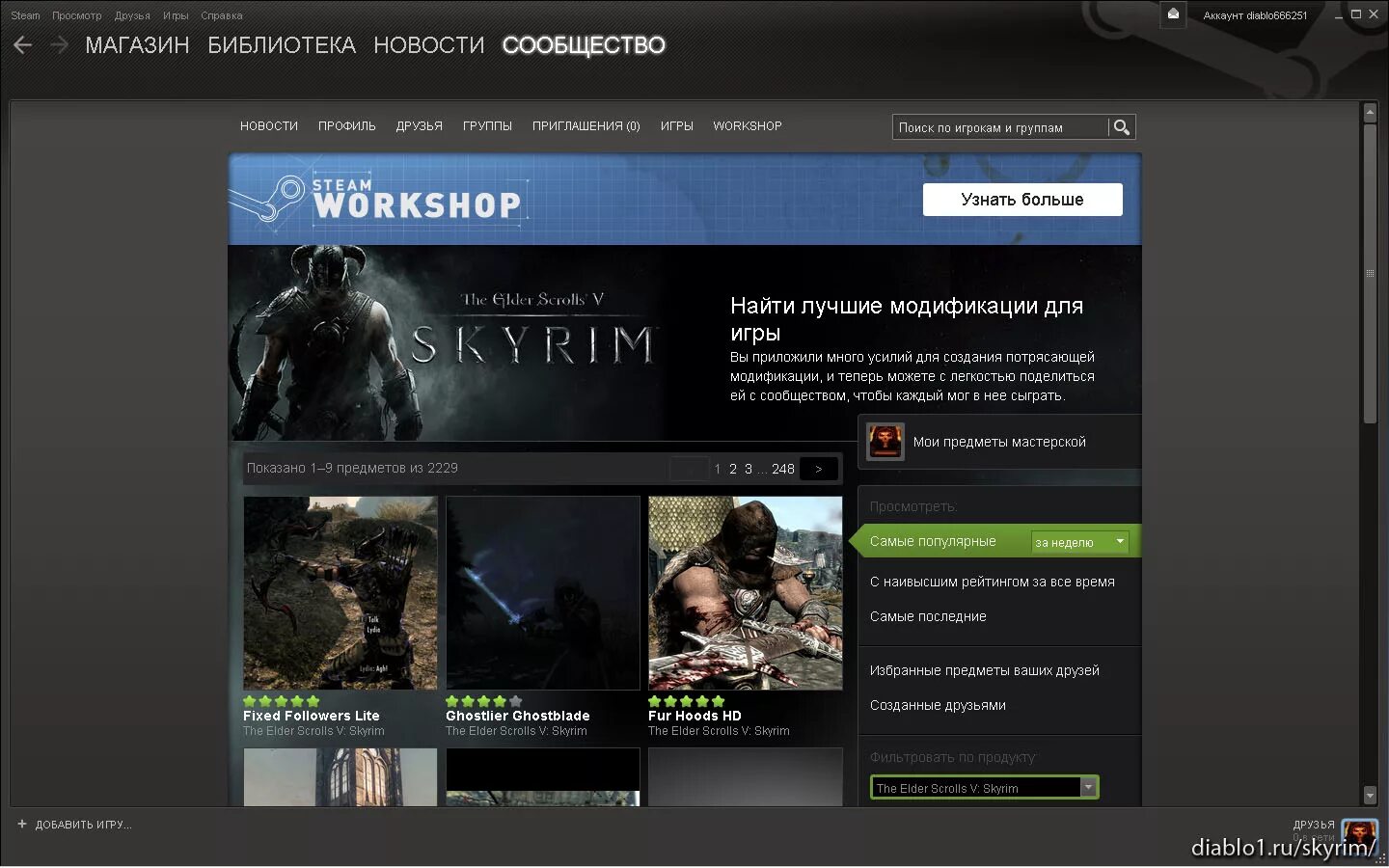Go forward with the right arrow icon
The image size is (1389, 868).
click(x=59, y=45)
